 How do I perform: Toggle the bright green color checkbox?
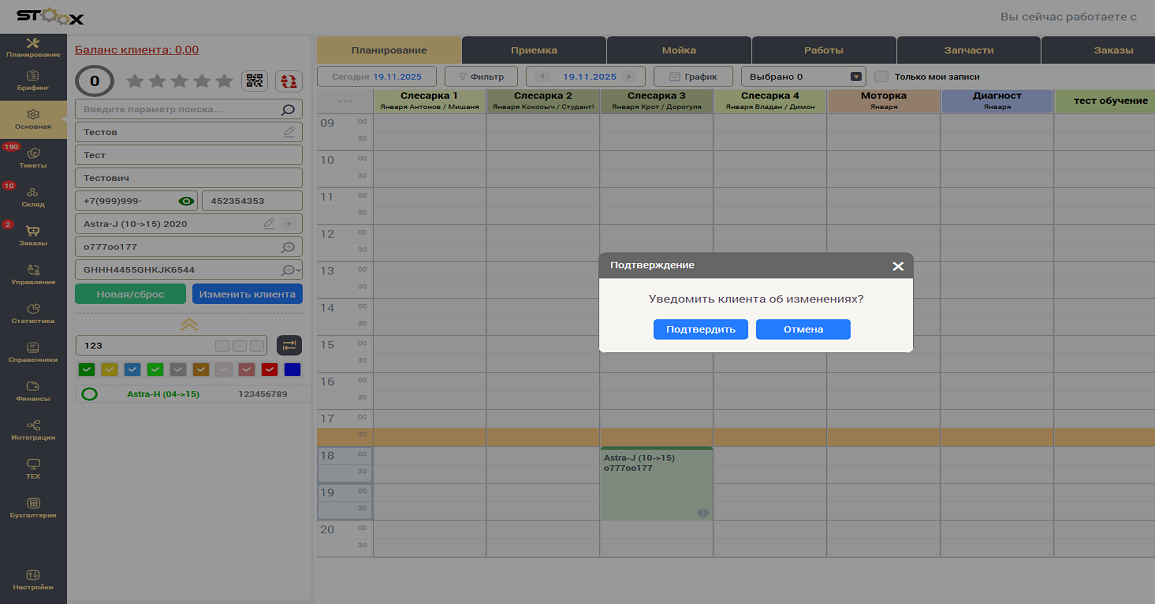pos(155,370)
